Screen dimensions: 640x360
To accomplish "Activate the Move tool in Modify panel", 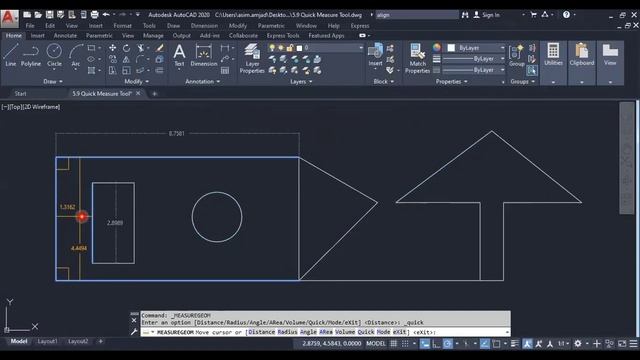I will (x=112, y=48).
